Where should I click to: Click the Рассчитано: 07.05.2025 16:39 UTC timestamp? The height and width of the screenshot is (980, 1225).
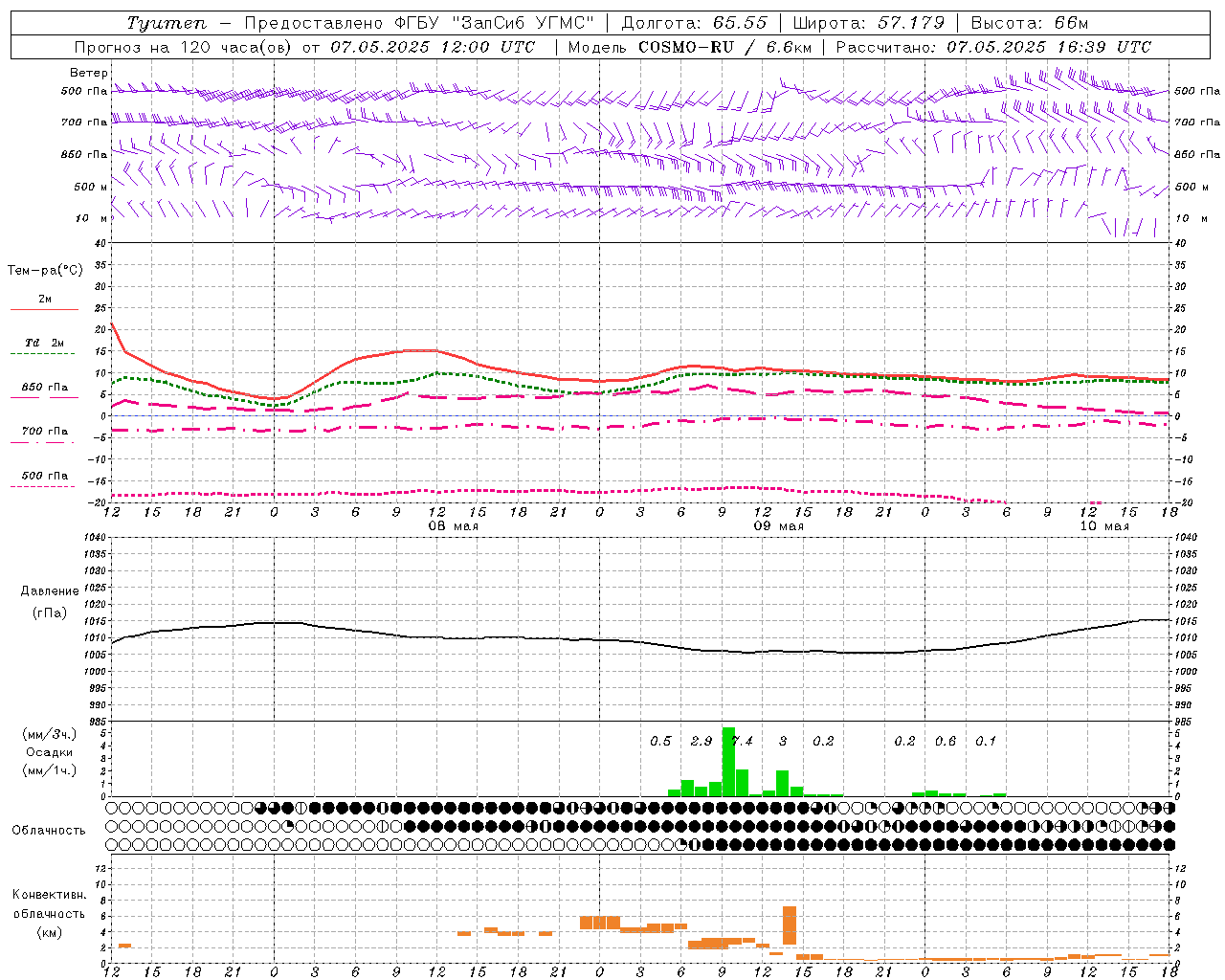pyautogui.click(x=993, y=47)
